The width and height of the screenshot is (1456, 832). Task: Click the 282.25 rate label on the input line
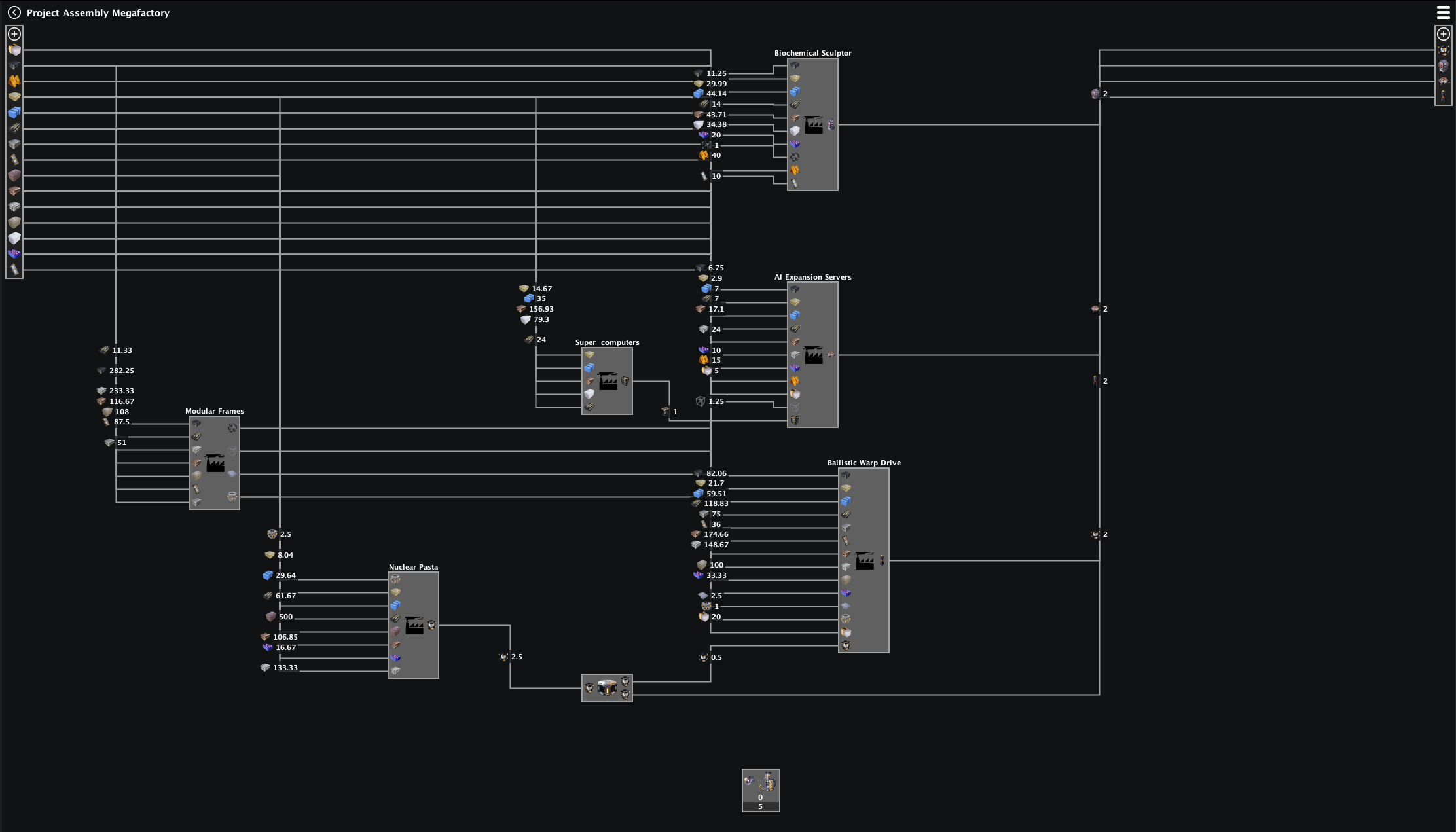[x=121, y=371]
